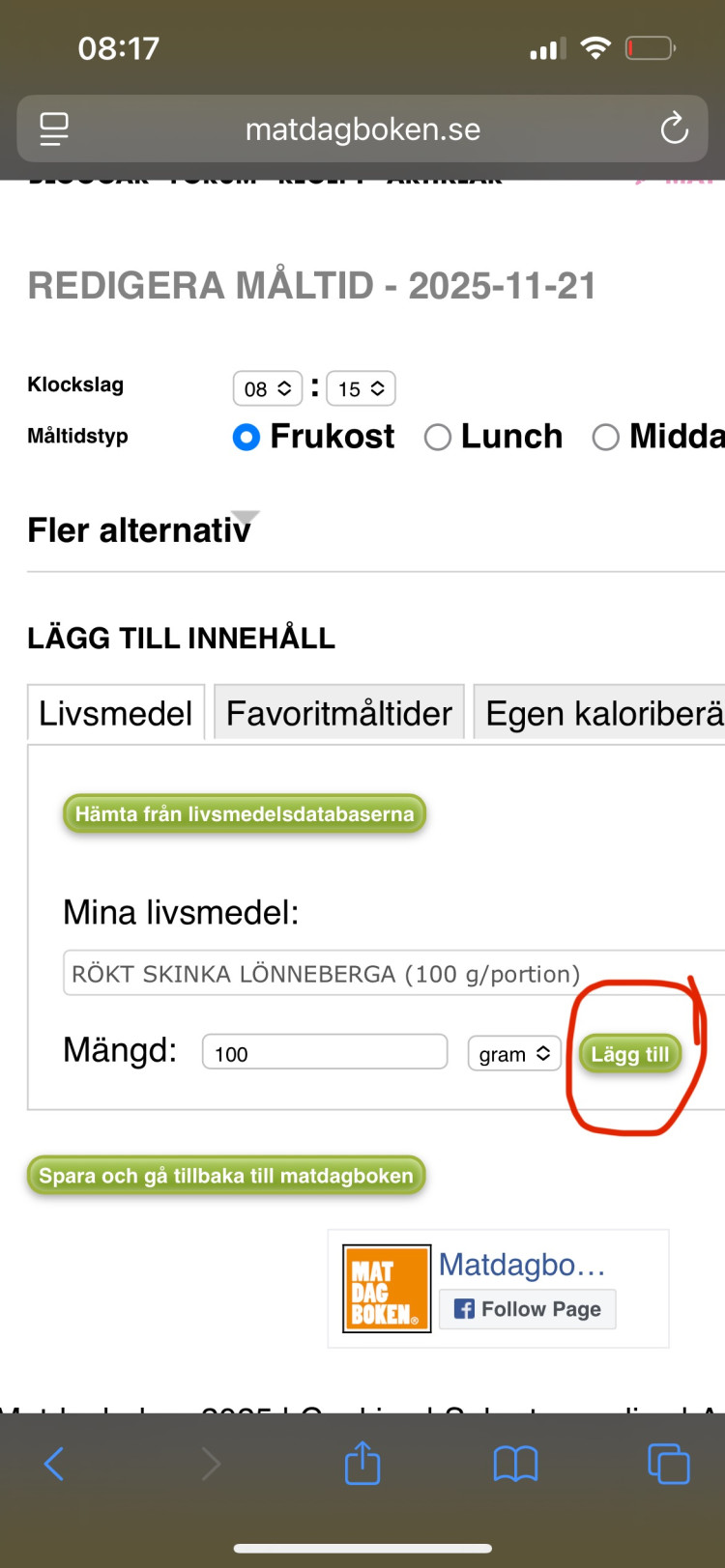This screenshot has height=1568, width=725.
Task: Tap the Safari page reload icon
Action: [x=674, y=128]
